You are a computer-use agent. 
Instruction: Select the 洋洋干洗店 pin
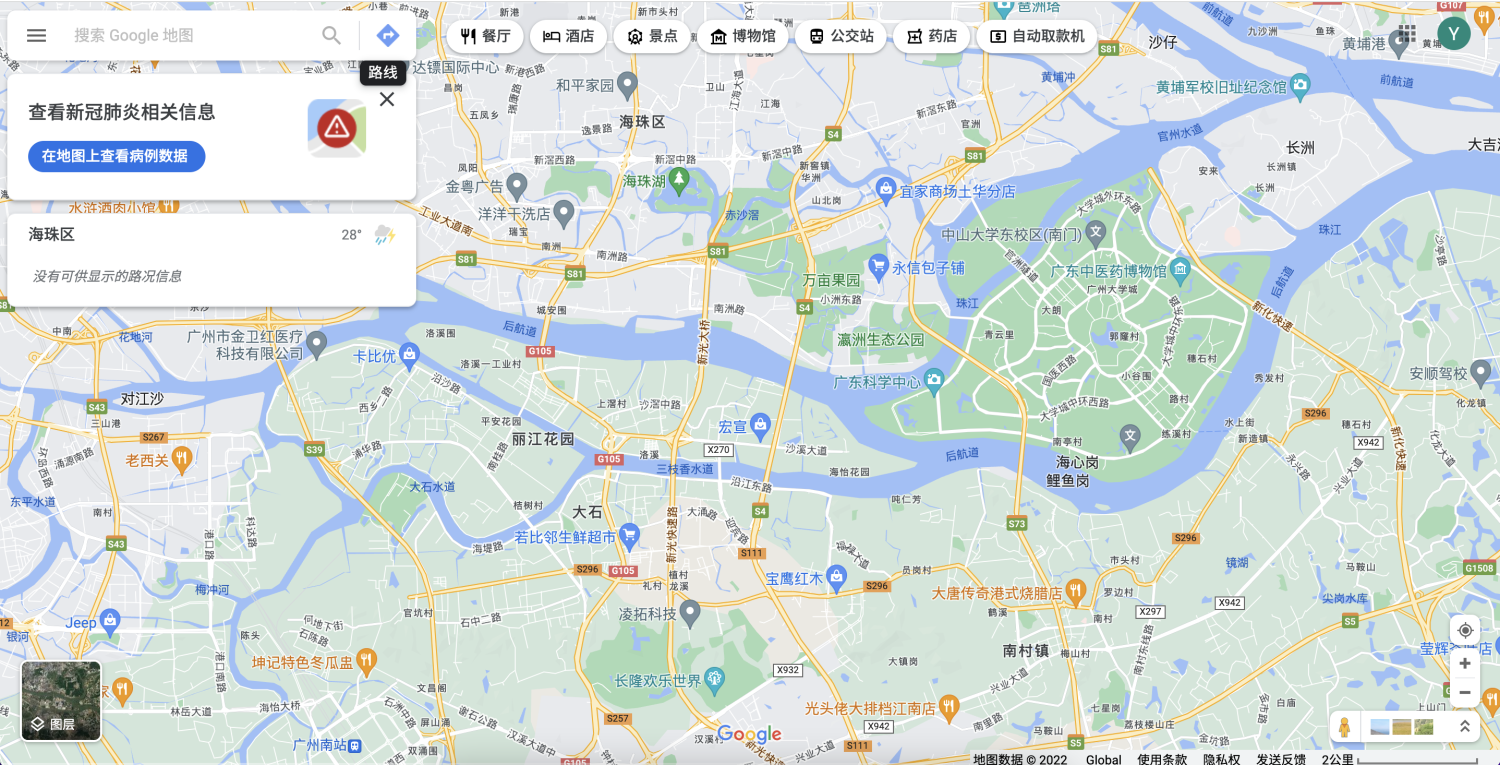click(564, 211)
